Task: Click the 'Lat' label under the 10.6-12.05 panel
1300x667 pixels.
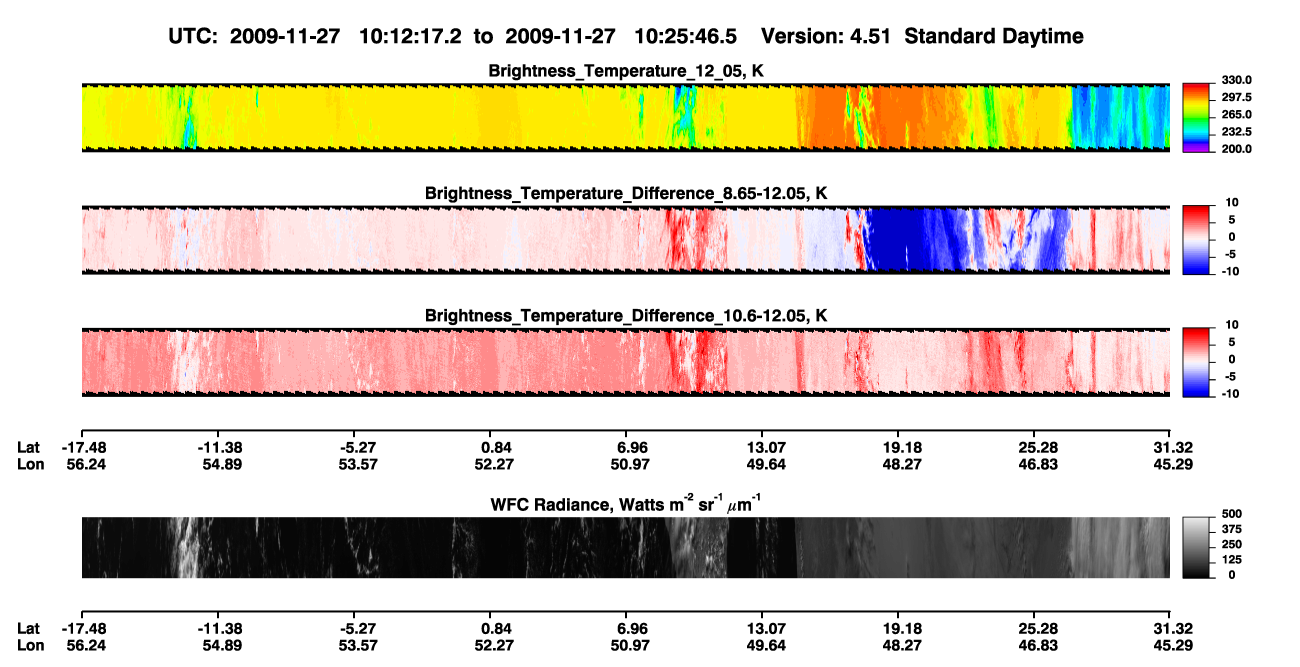Action: tap(29, 447)
